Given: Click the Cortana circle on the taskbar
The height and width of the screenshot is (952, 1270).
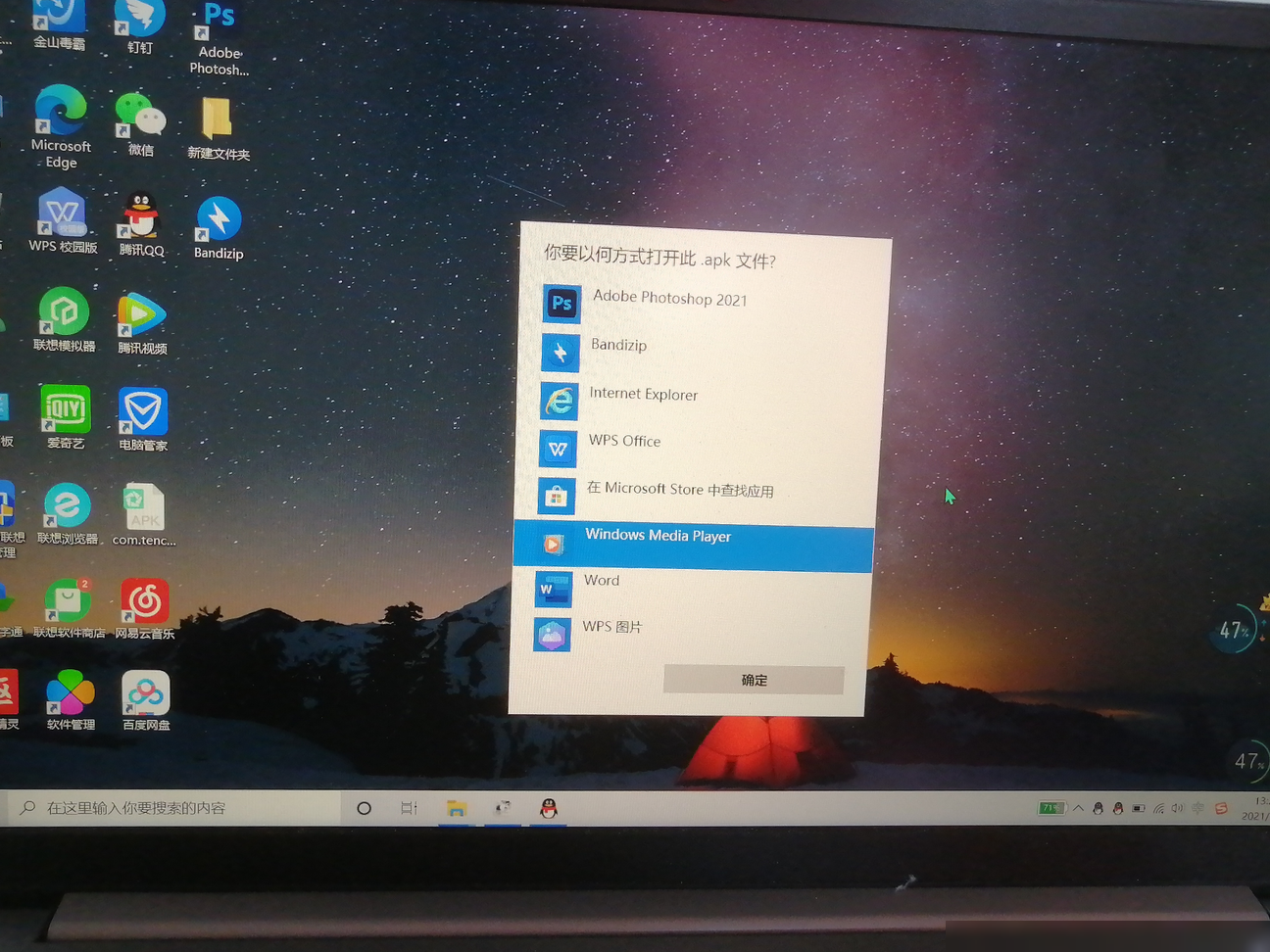Looking at the screenshot, I should (364, 808).
